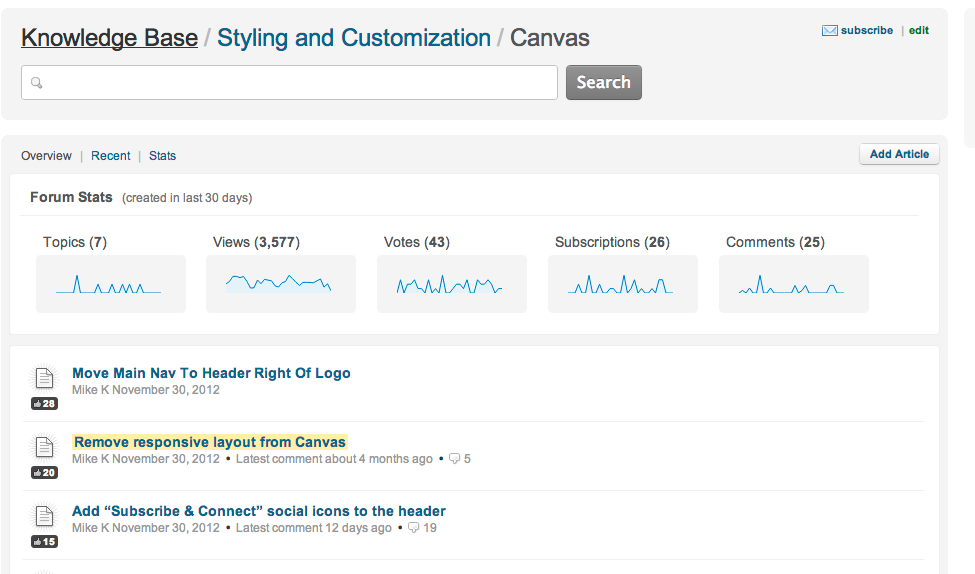Screen dimensions: 975x574
Task: Click the edit link at top right
Action: pyautogui.click(x=918, y=31)
